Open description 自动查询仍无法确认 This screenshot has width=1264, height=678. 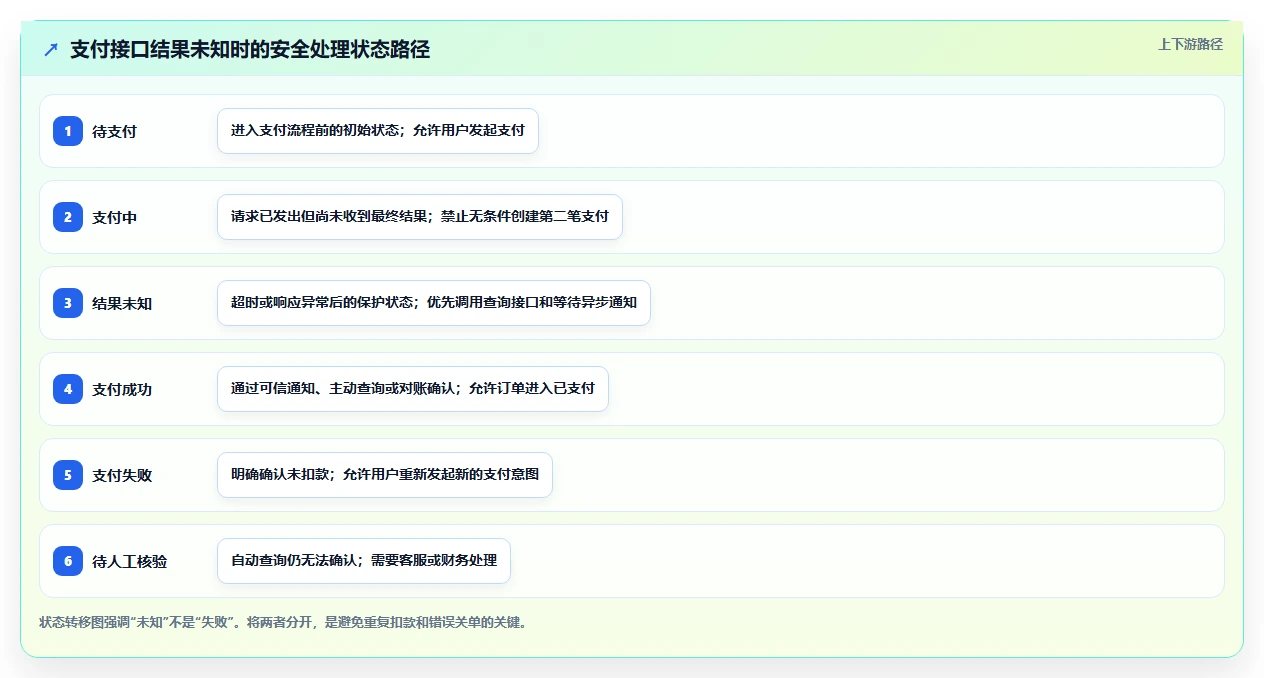pyautogui.click(x=364, y=561)
